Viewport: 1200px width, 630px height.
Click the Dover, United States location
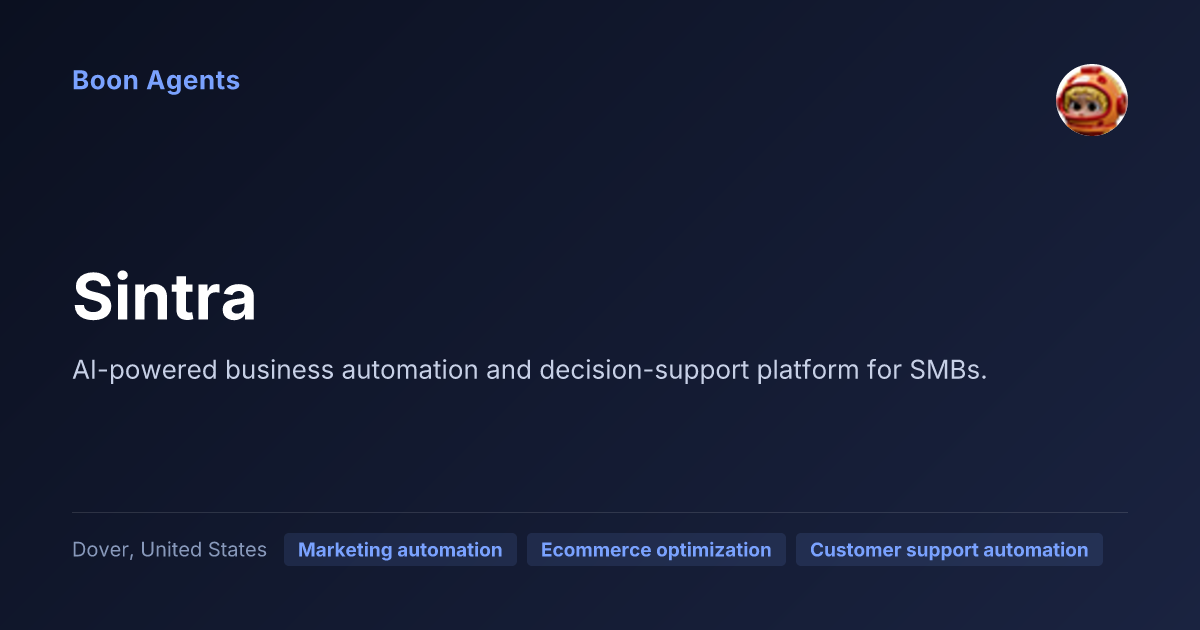click(x=170, y=550)
